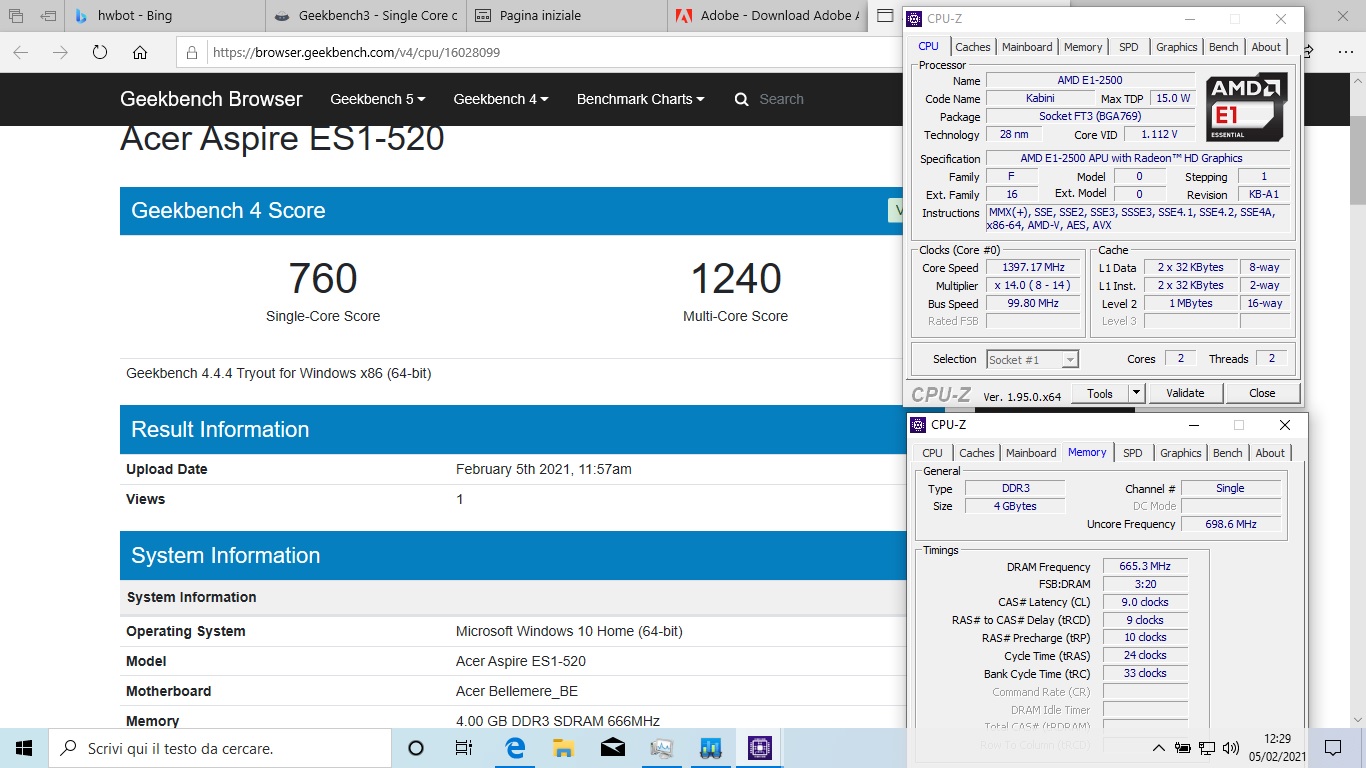The height and width of the screenshot is (768, 1366).
Task: Open About tab in top CPU-Z window
Action: click(x=1266, y=47)
